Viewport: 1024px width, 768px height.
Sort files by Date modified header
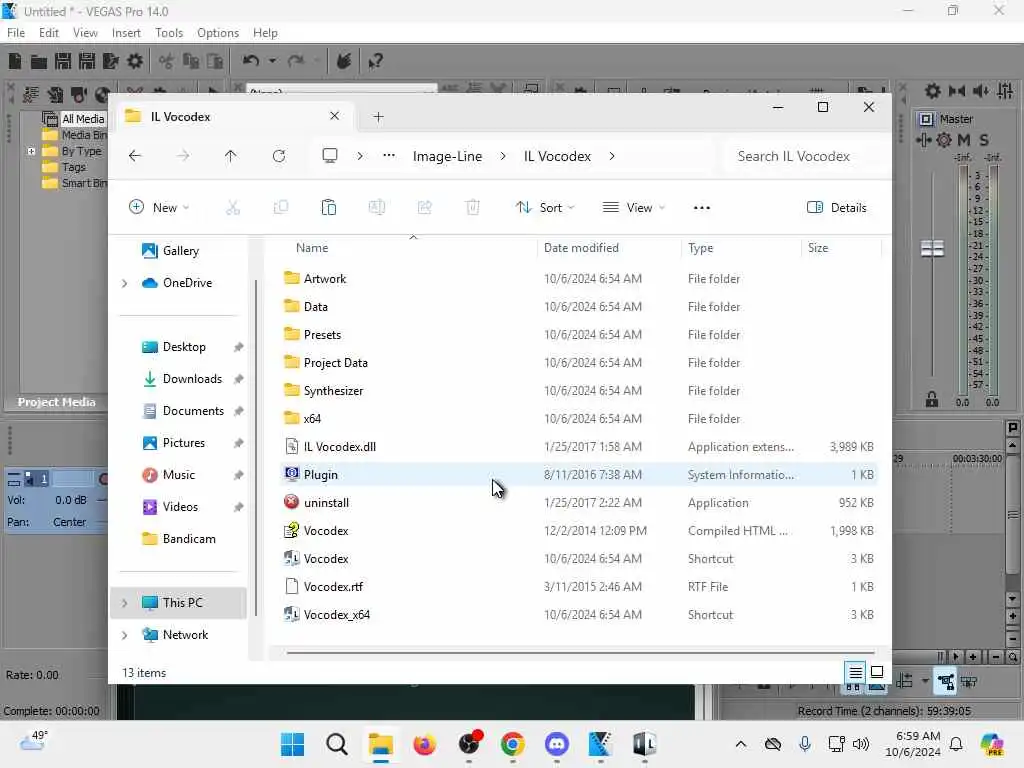tap(581, 248)
